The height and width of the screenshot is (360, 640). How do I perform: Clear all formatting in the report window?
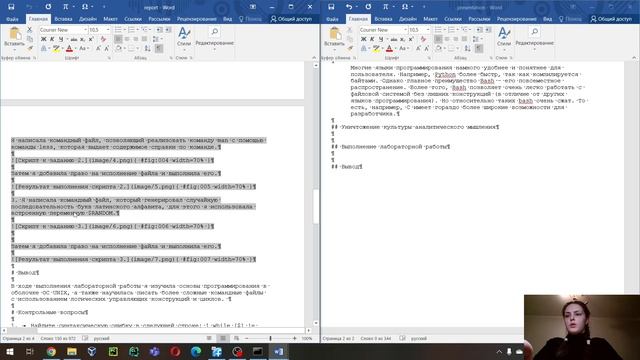pos(103,39)
